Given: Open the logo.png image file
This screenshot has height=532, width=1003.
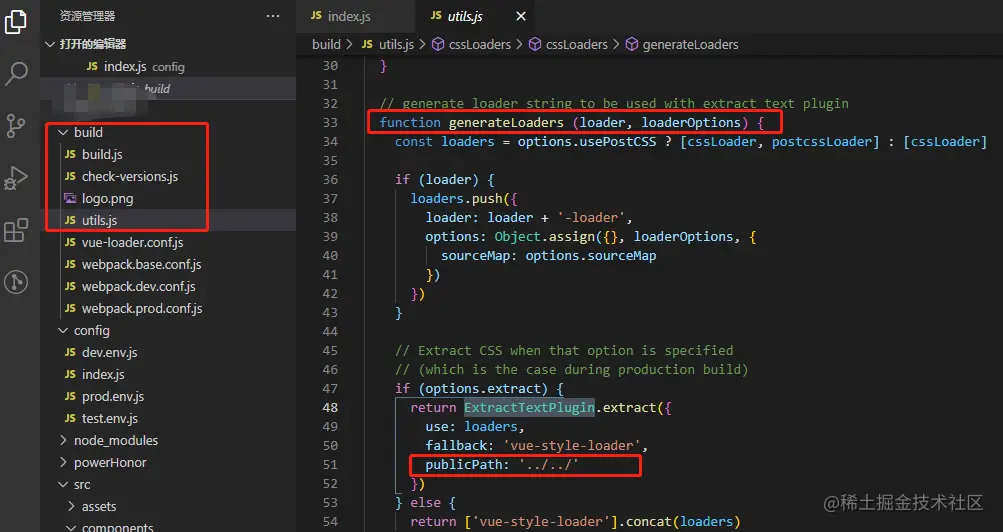Looking at the screenshot, I should (168, 198).
